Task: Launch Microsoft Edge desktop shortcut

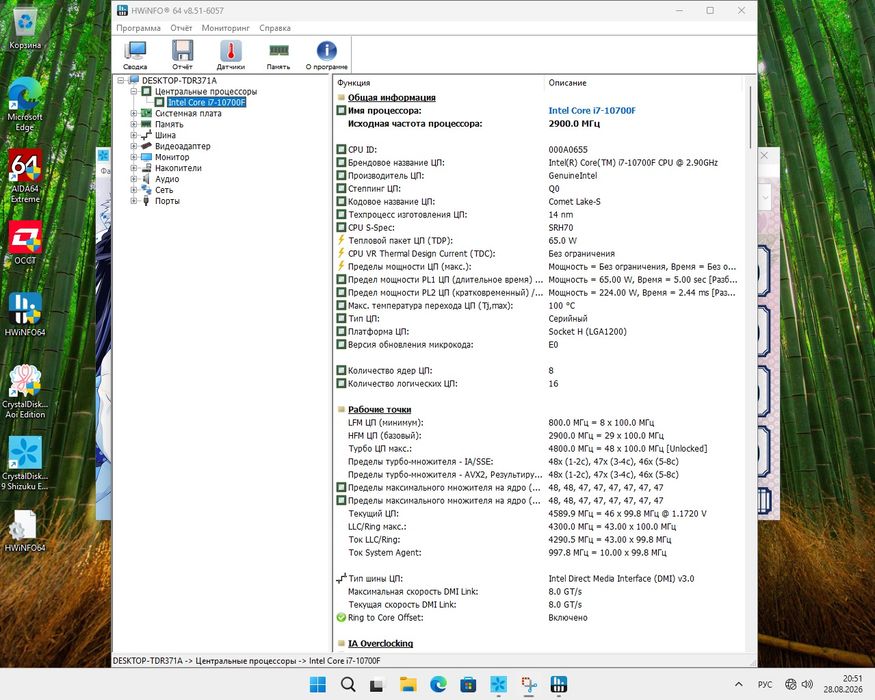Action: [25, 105]
